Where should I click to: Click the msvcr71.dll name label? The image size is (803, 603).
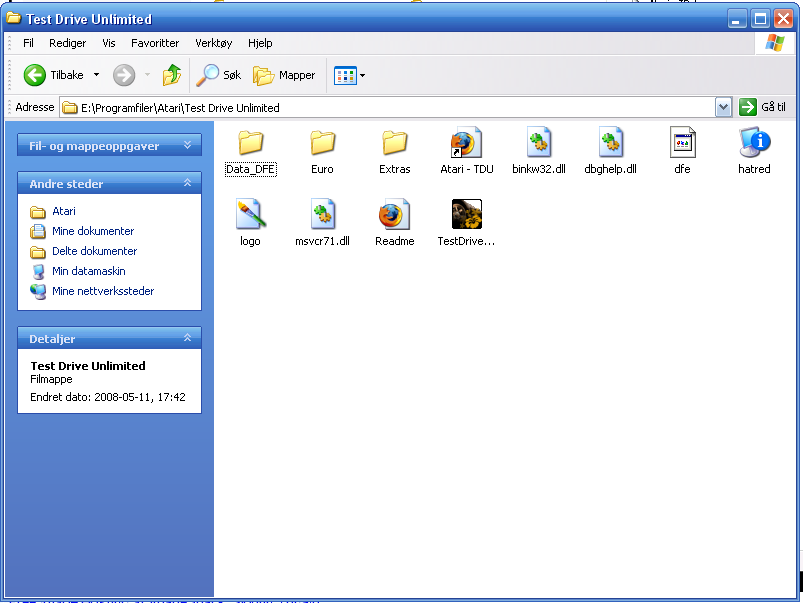323,241
